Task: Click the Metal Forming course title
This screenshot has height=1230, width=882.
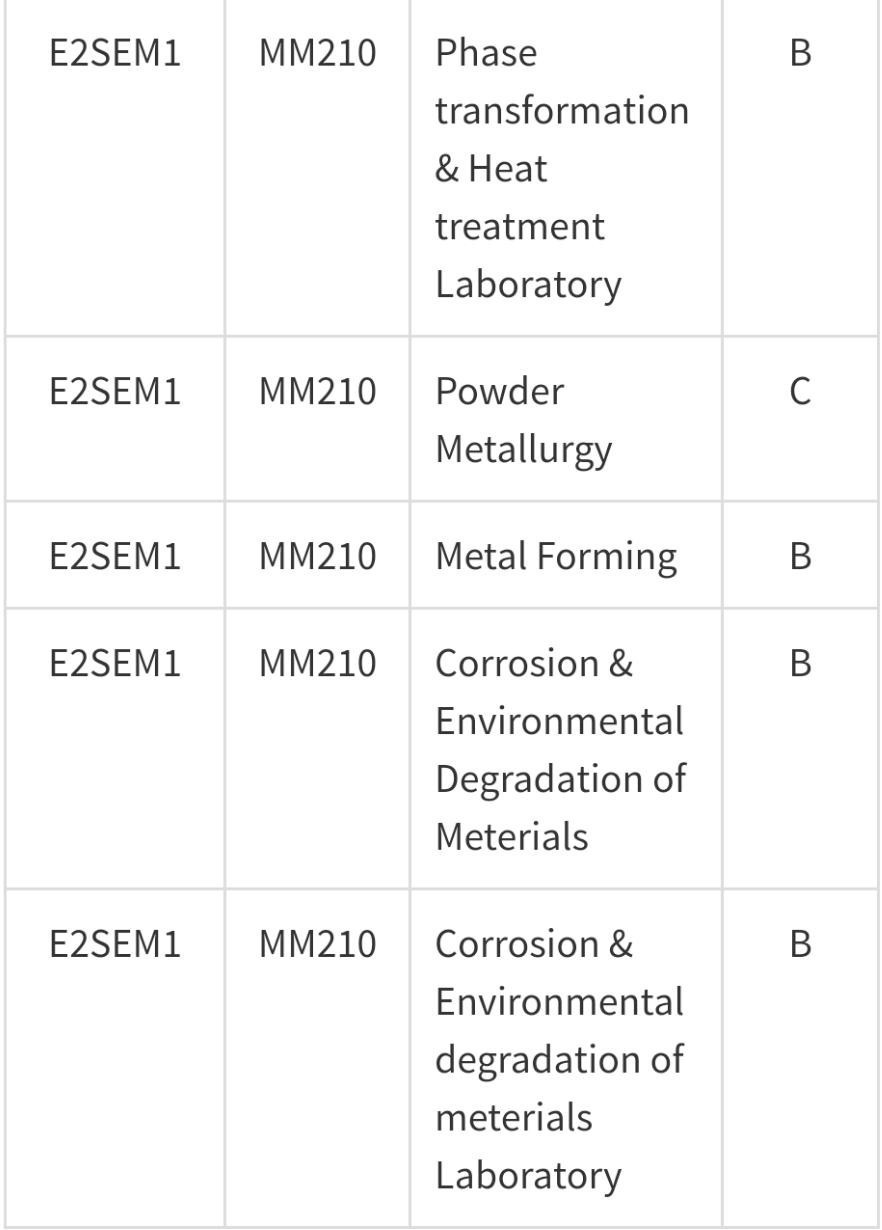Action: [x=556, y=556]
